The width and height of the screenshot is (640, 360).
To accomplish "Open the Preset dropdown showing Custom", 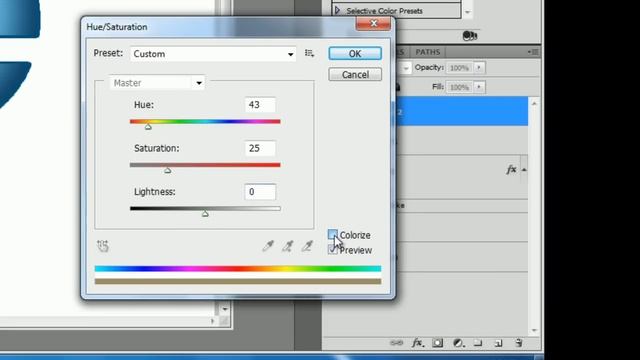I will pos(213,54).
